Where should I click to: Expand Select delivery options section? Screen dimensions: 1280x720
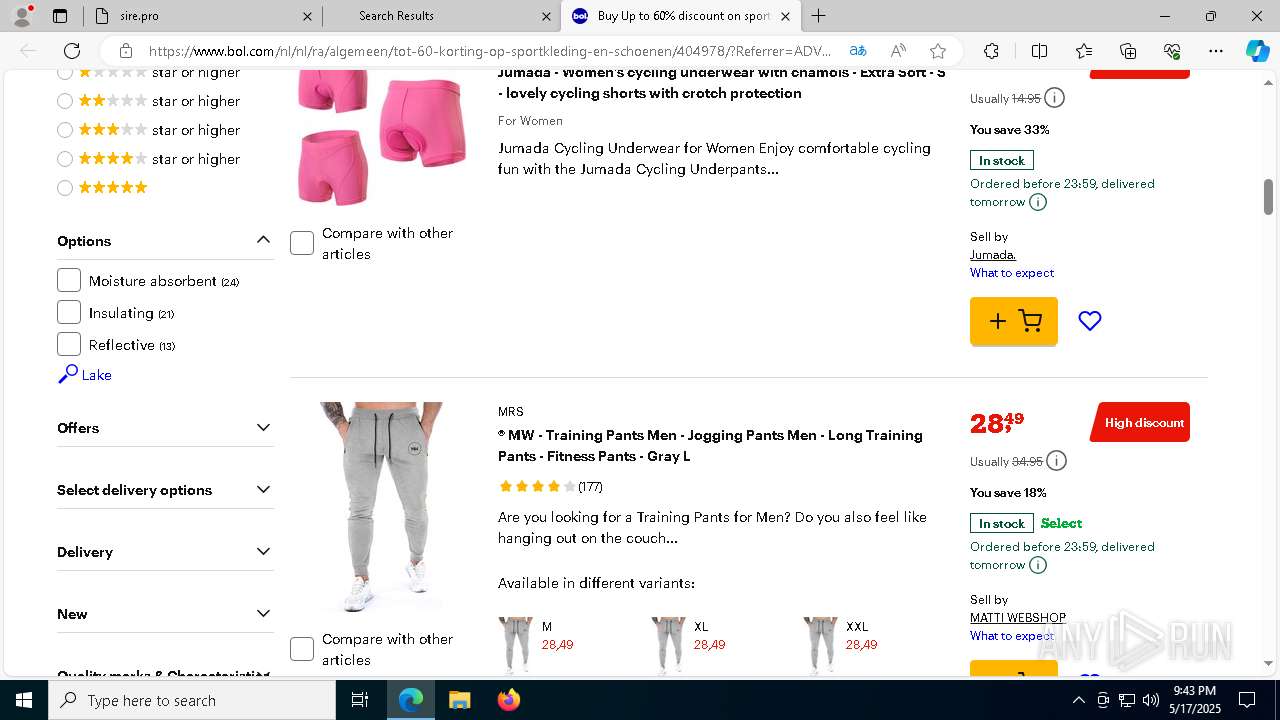pos(165,490)
